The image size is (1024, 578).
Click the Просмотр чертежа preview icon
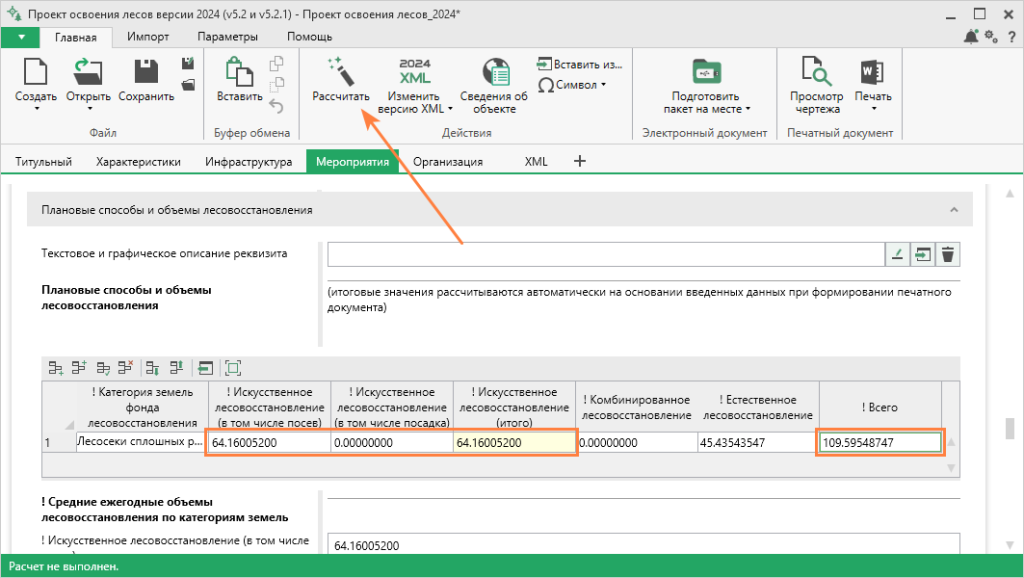(817, 72)
